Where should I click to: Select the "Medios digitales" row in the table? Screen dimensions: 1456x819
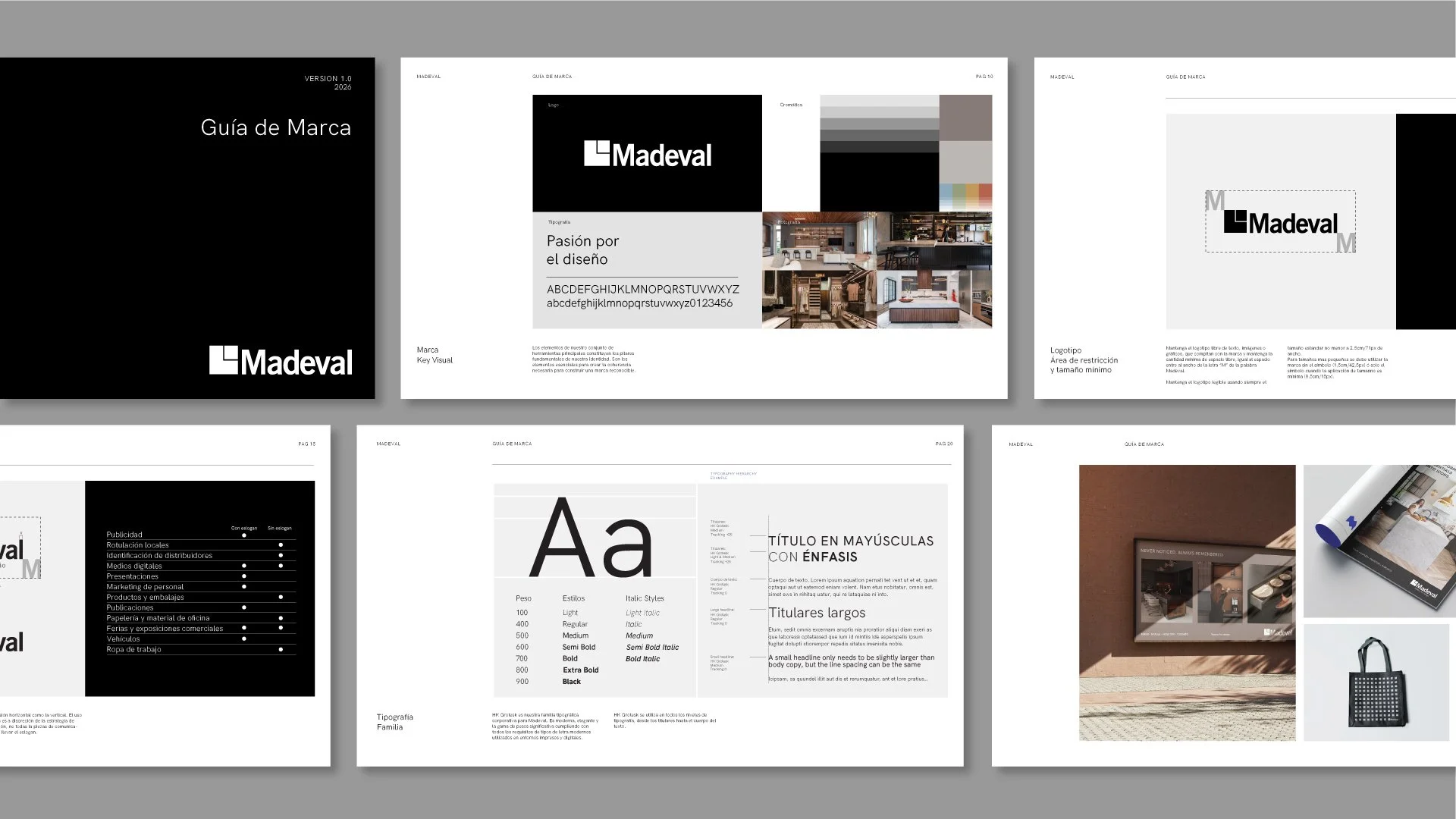click(200, 566)
